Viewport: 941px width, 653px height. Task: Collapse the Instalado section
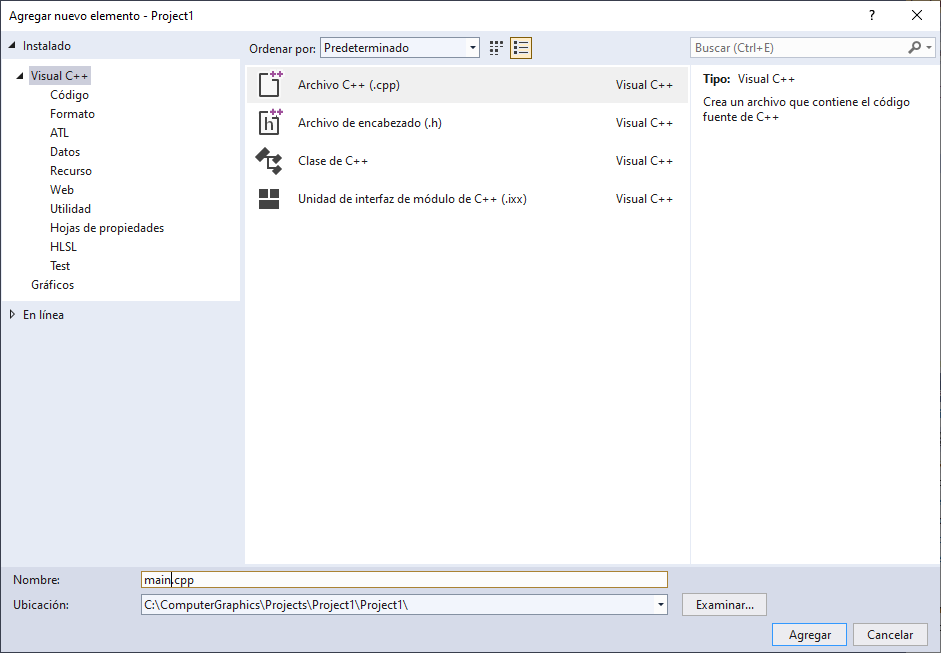[x=12, y=46]
